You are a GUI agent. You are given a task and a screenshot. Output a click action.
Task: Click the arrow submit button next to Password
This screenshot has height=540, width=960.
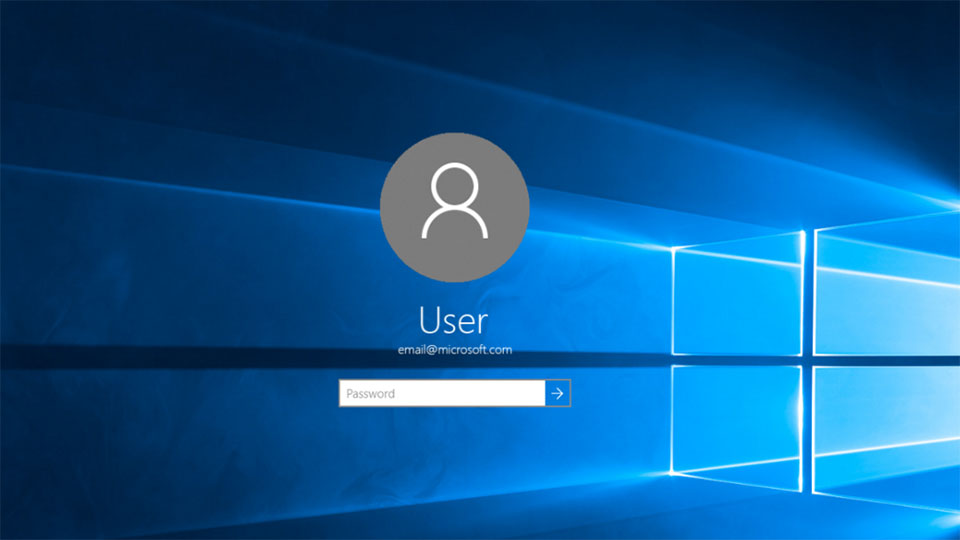point(557,393)
